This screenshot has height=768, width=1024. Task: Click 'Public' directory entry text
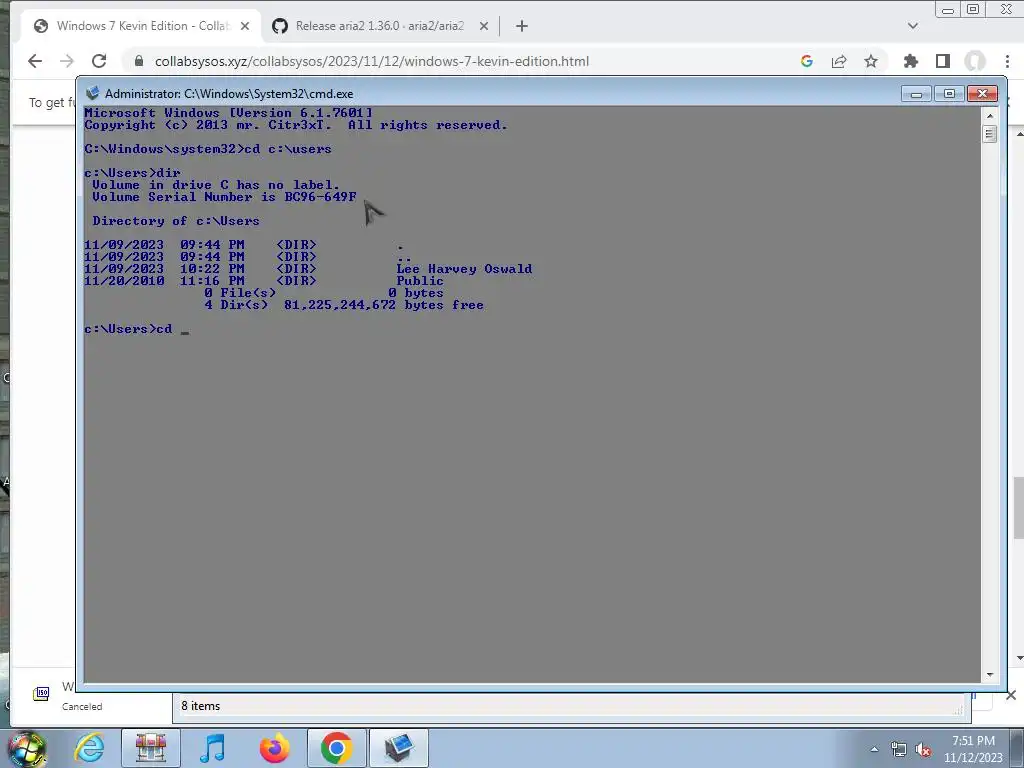pyautogui.click(x=420, y=281)
